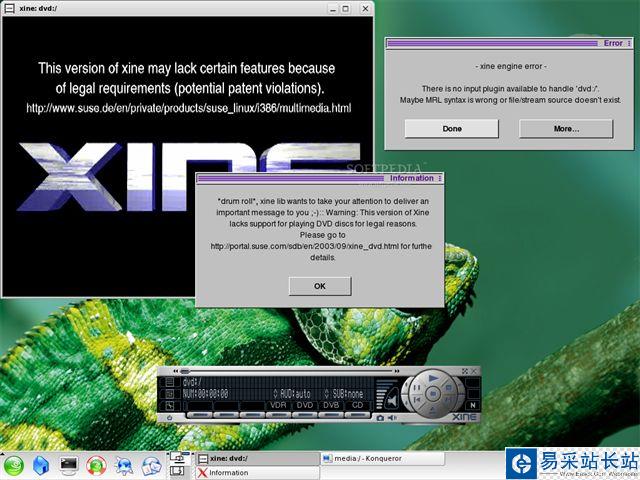Open the Error dialog title menu handle
The image size is (640, 480).
[x=629, y=43]
